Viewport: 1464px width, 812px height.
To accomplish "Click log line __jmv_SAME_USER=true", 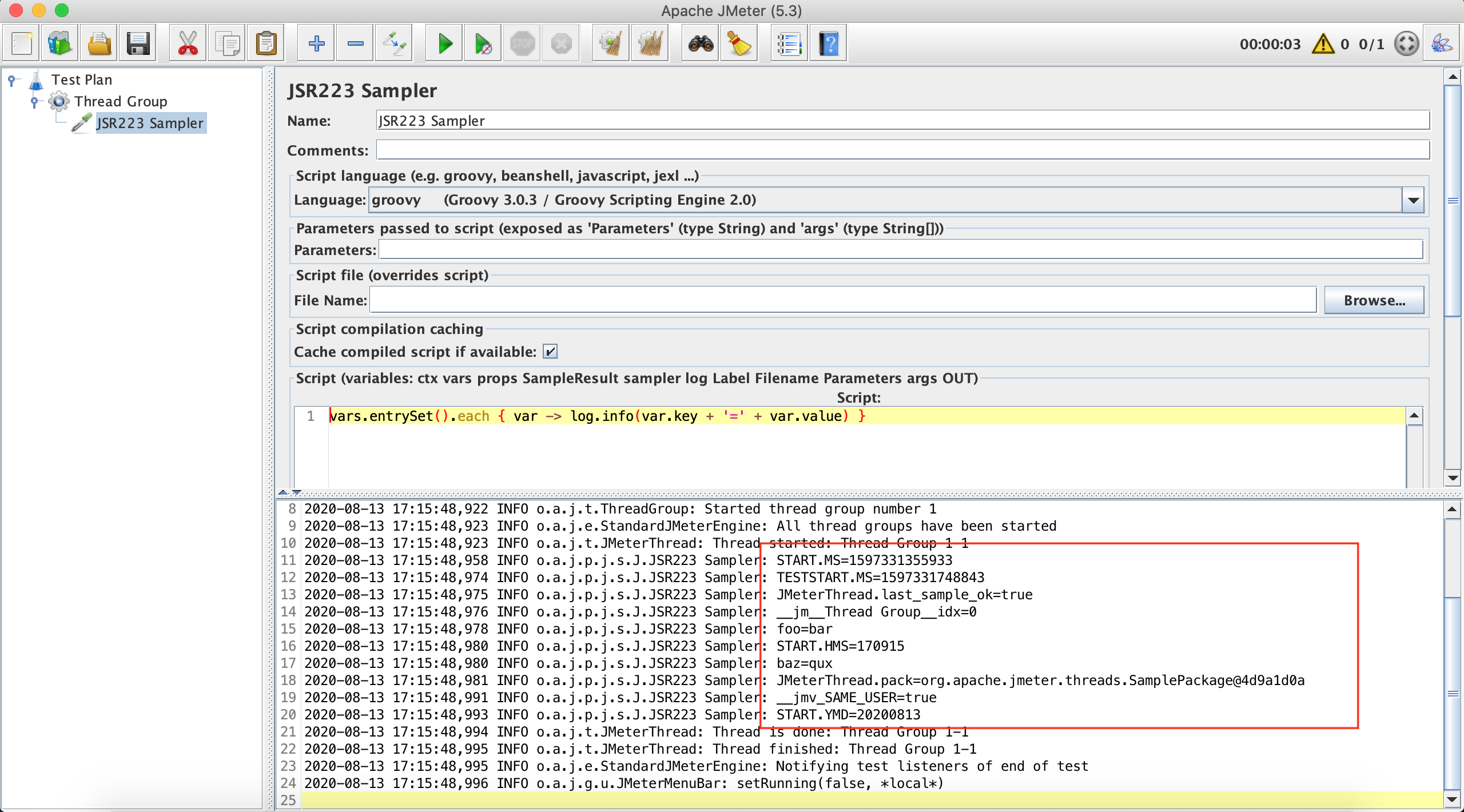I will 856,698.
